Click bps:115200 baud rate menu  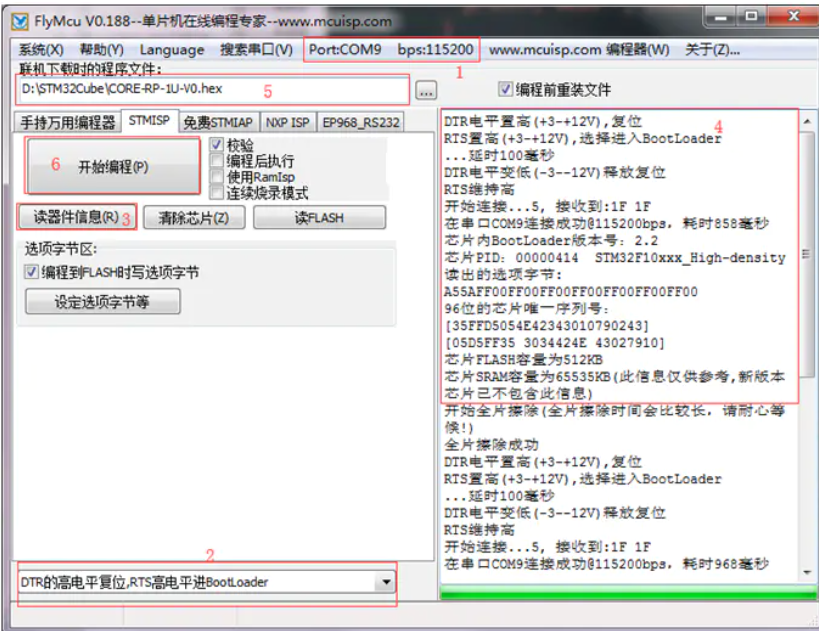tap(435, 50)
